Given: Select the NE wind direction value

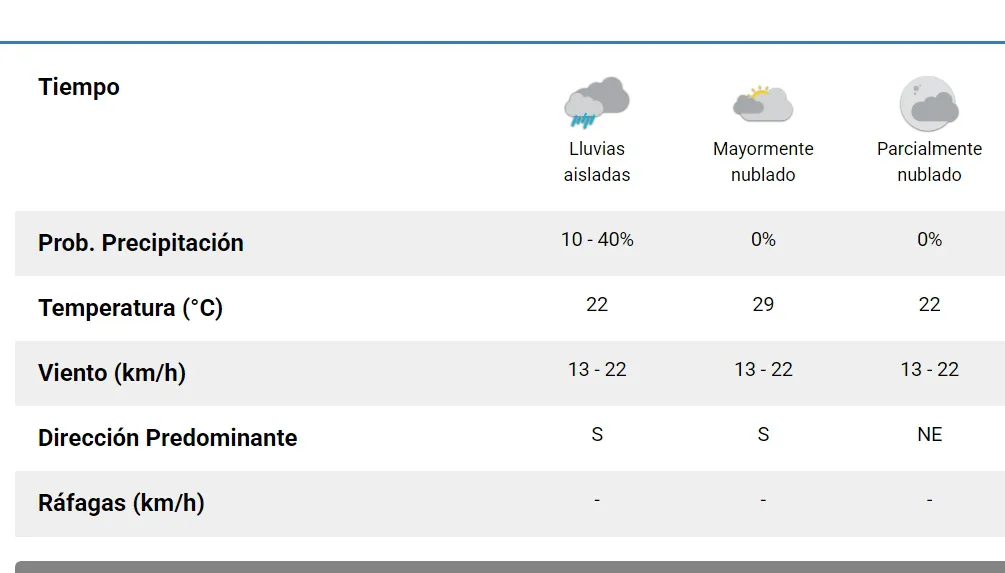Looking at the screenshot, I should pyautogui.click(x=929, y=435).
